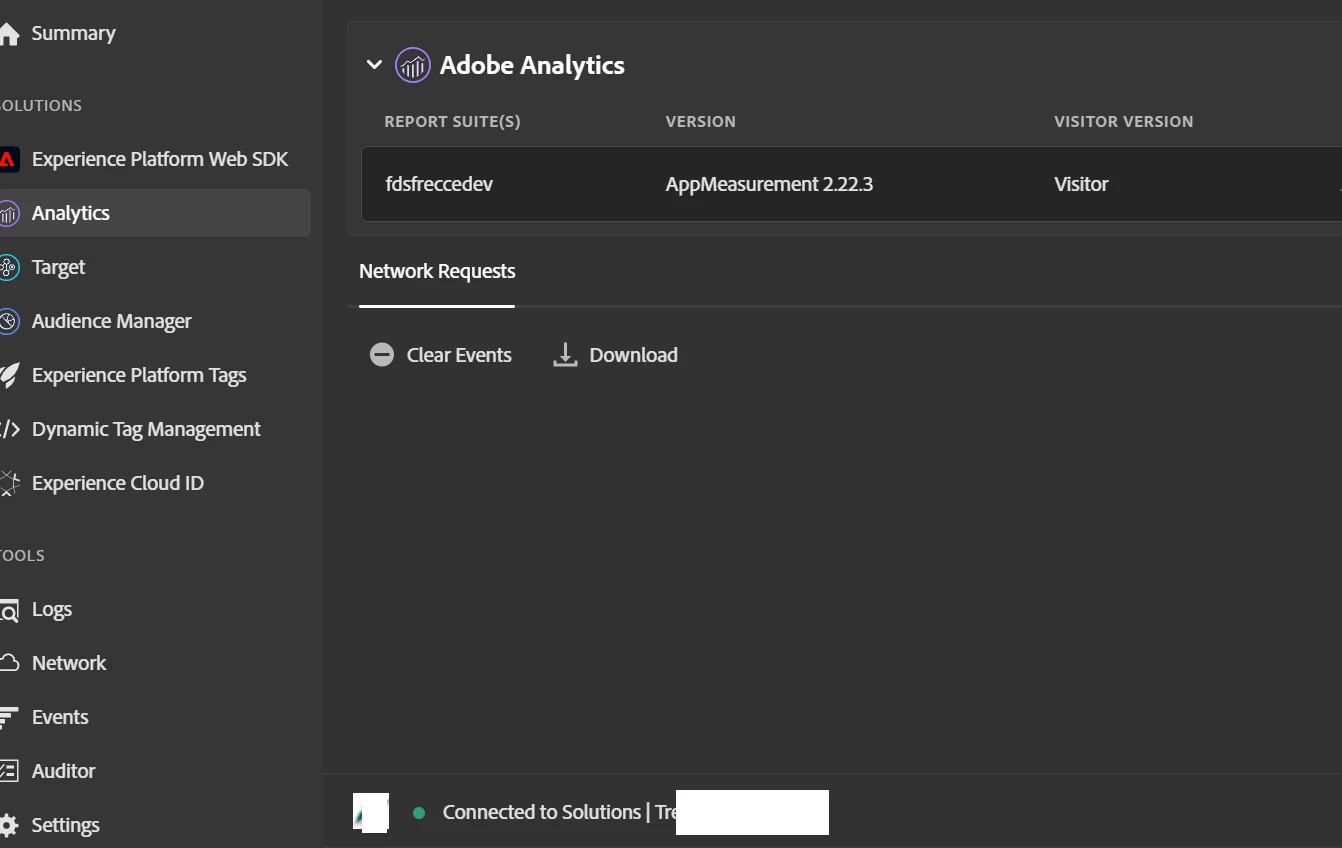This screenshot has height=848, width=1342.
Task: Click the VERSION column header
Action: tap(701, 121)
